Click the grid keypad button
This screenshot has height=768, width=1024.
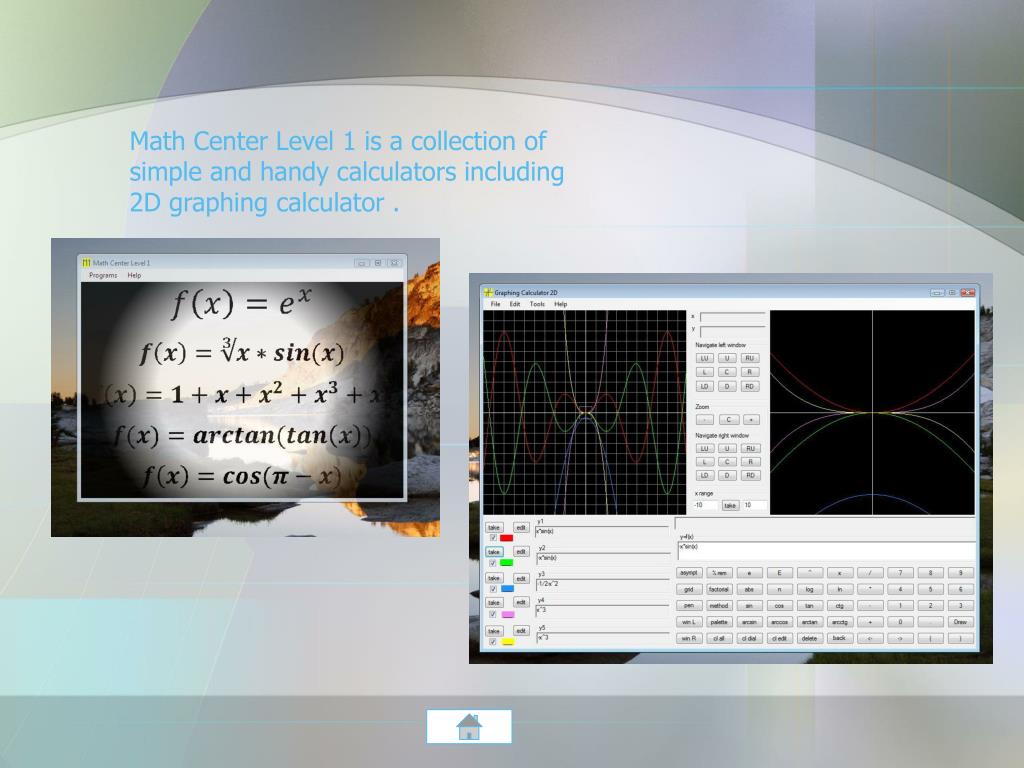click(689, 589)
